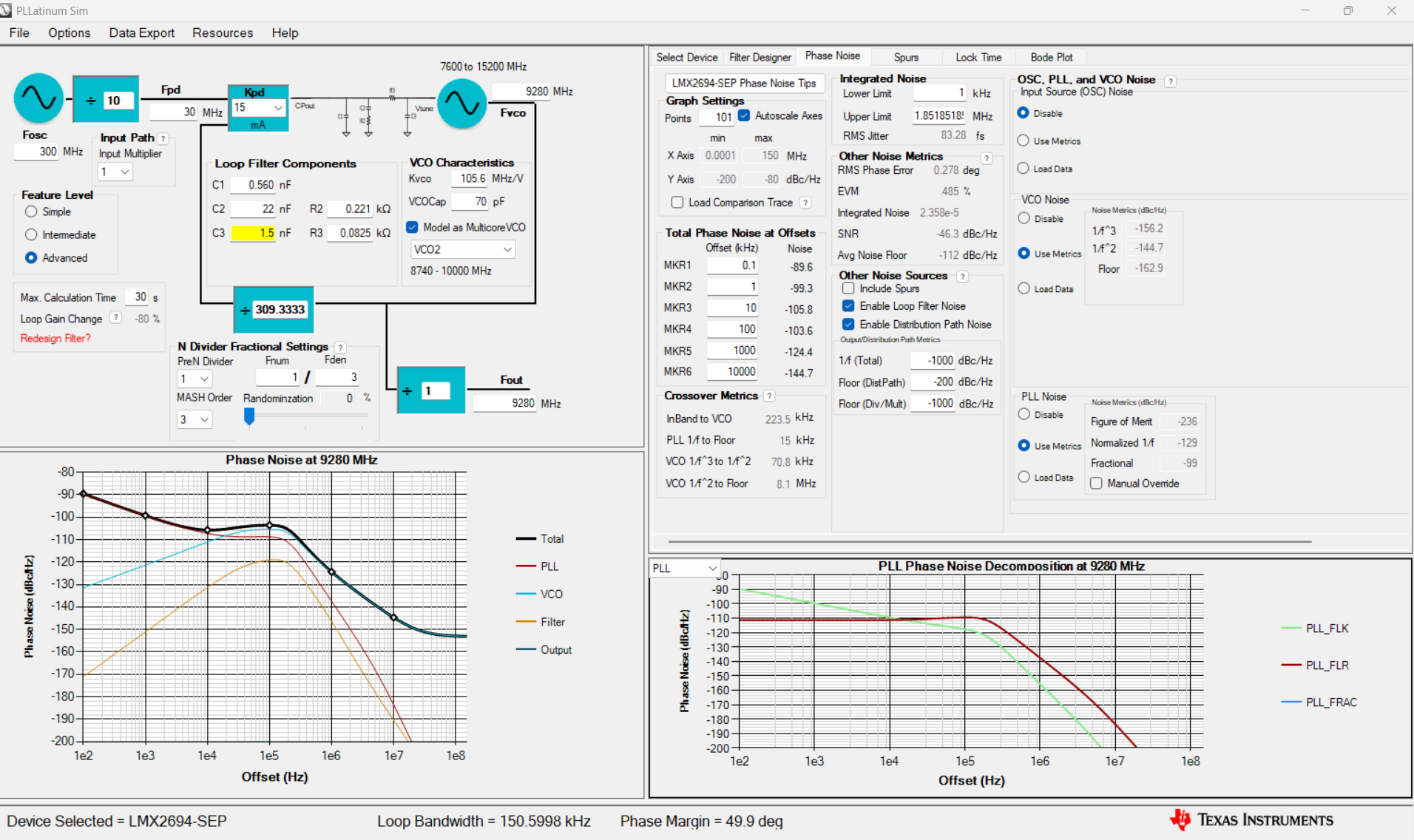The width and height of the screenshot is (1414, 840).
Task: Open help for Crossover Metrics
Action: (769, 396)
